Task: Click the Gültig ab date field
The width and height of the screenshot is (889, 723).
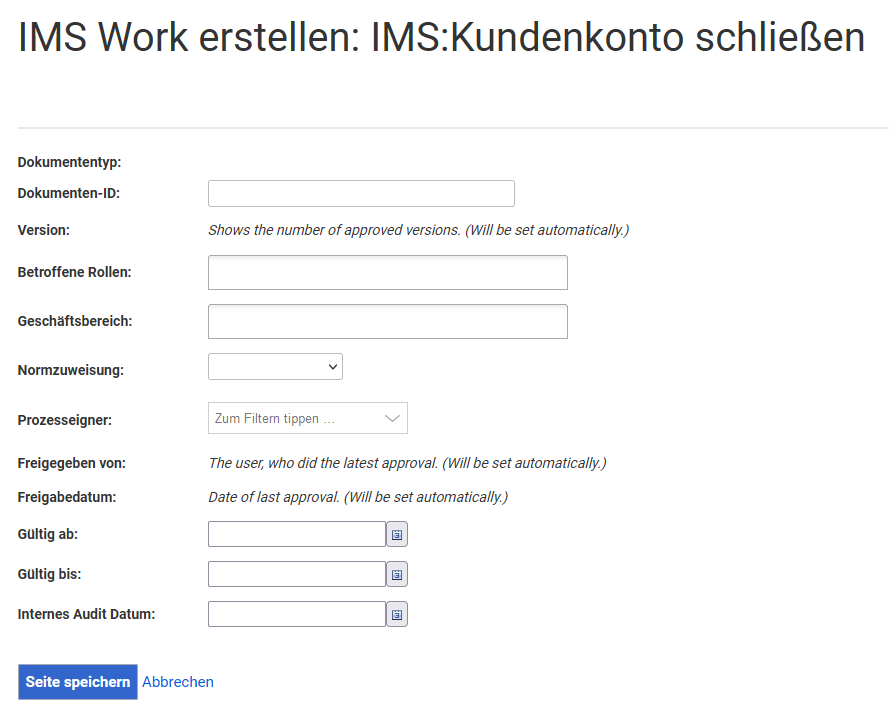Action: coord(296,535)
